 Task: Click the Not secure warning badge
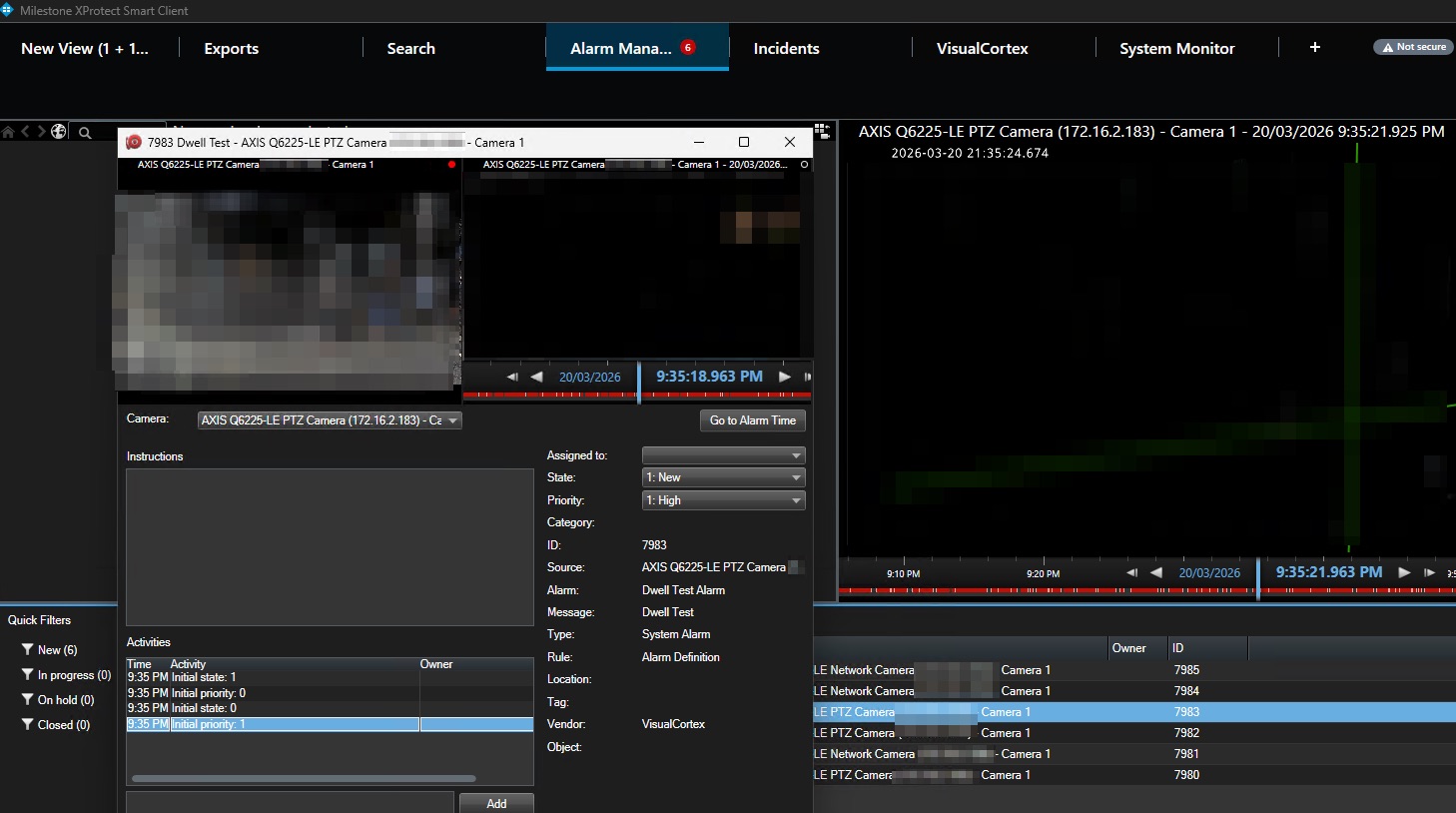1413,47
